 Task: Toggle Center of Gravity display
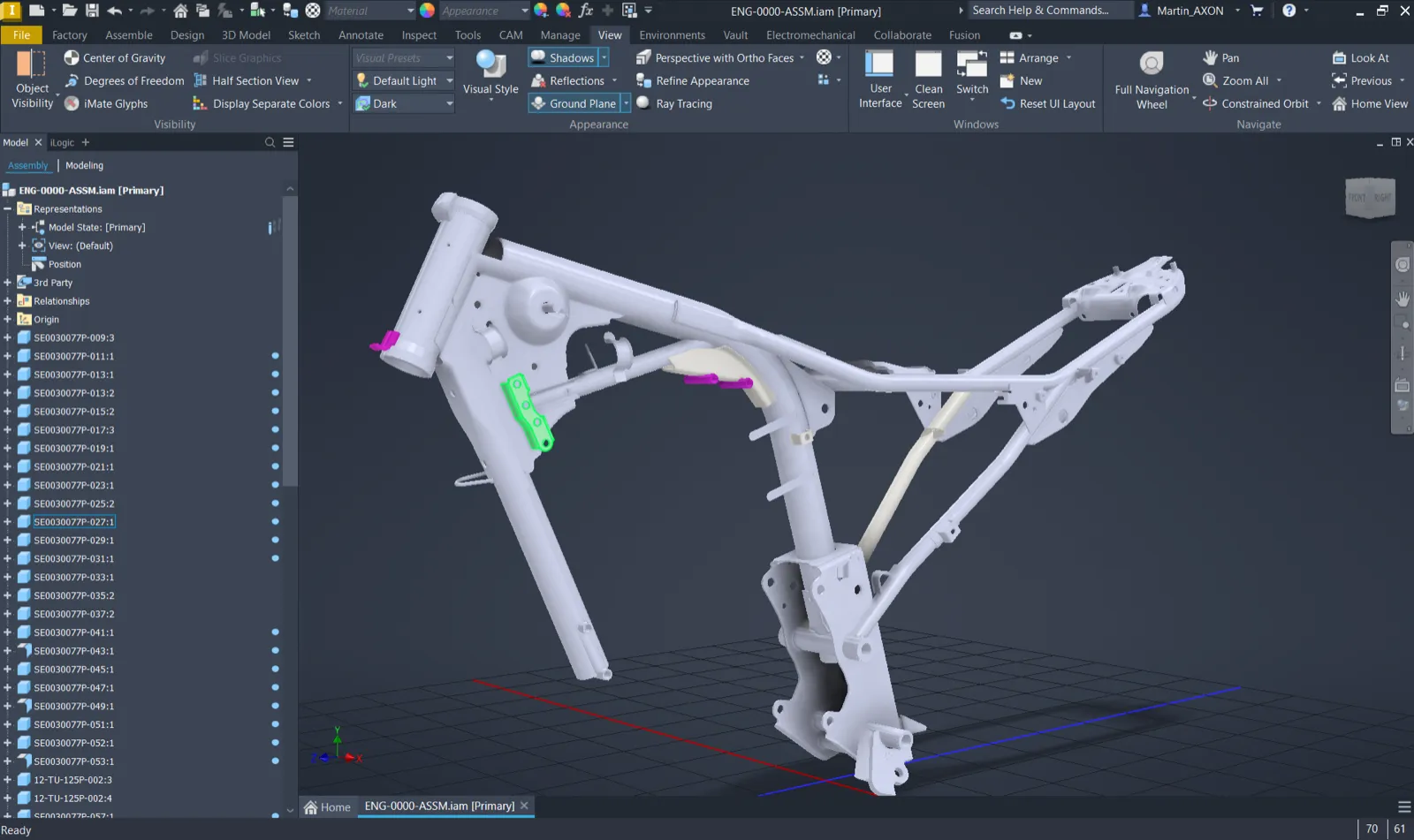pos(115,57)
